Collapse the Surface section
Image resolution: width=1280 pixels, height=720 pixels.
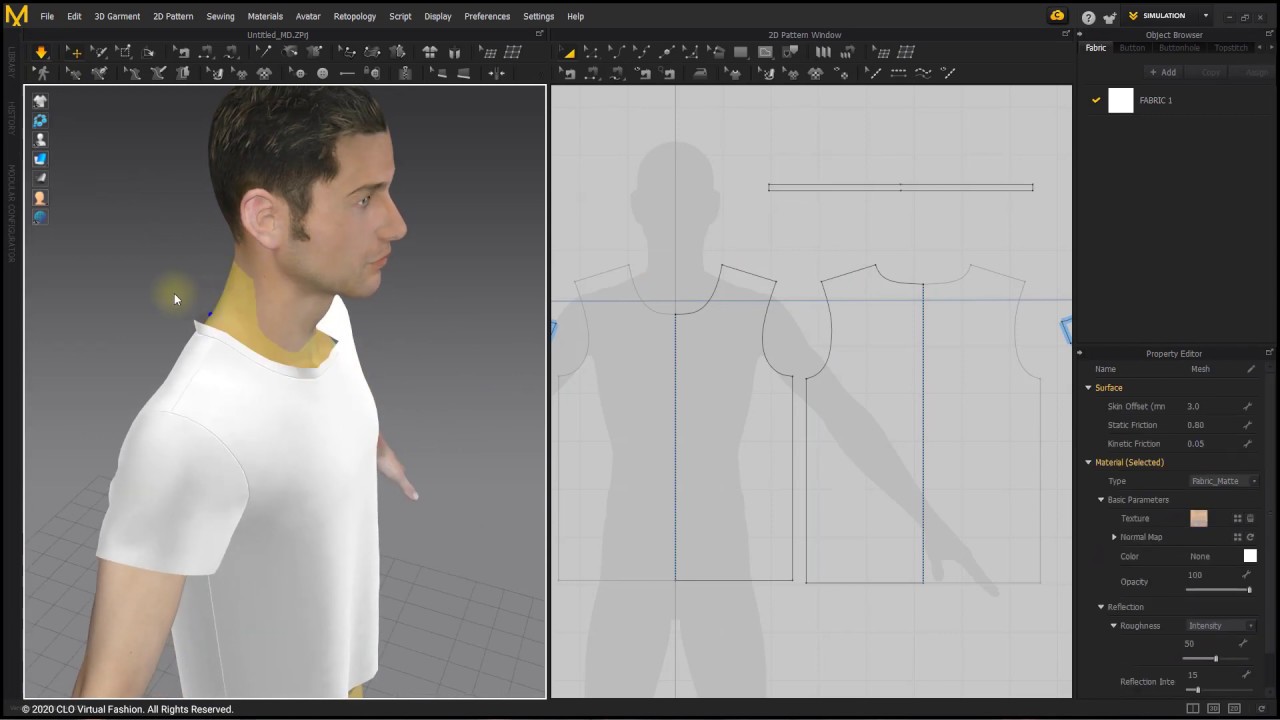[1088, 388]
